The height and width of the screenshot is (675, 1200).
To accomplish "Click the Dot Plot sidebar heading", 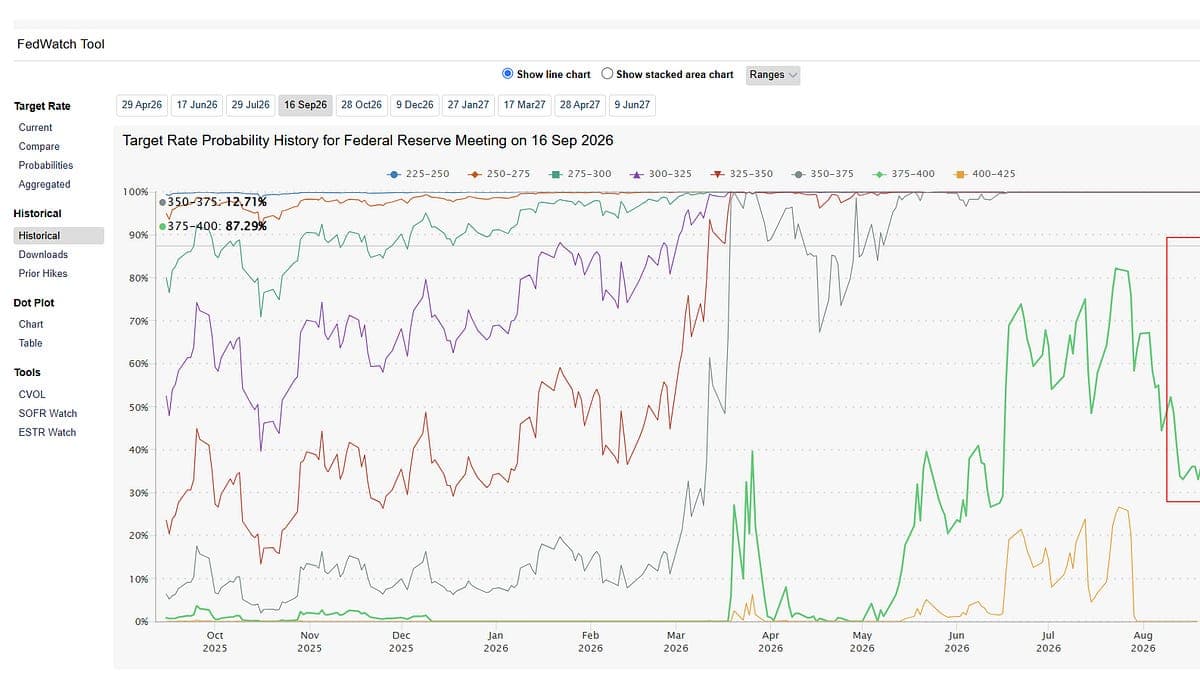I will [34, 302].
